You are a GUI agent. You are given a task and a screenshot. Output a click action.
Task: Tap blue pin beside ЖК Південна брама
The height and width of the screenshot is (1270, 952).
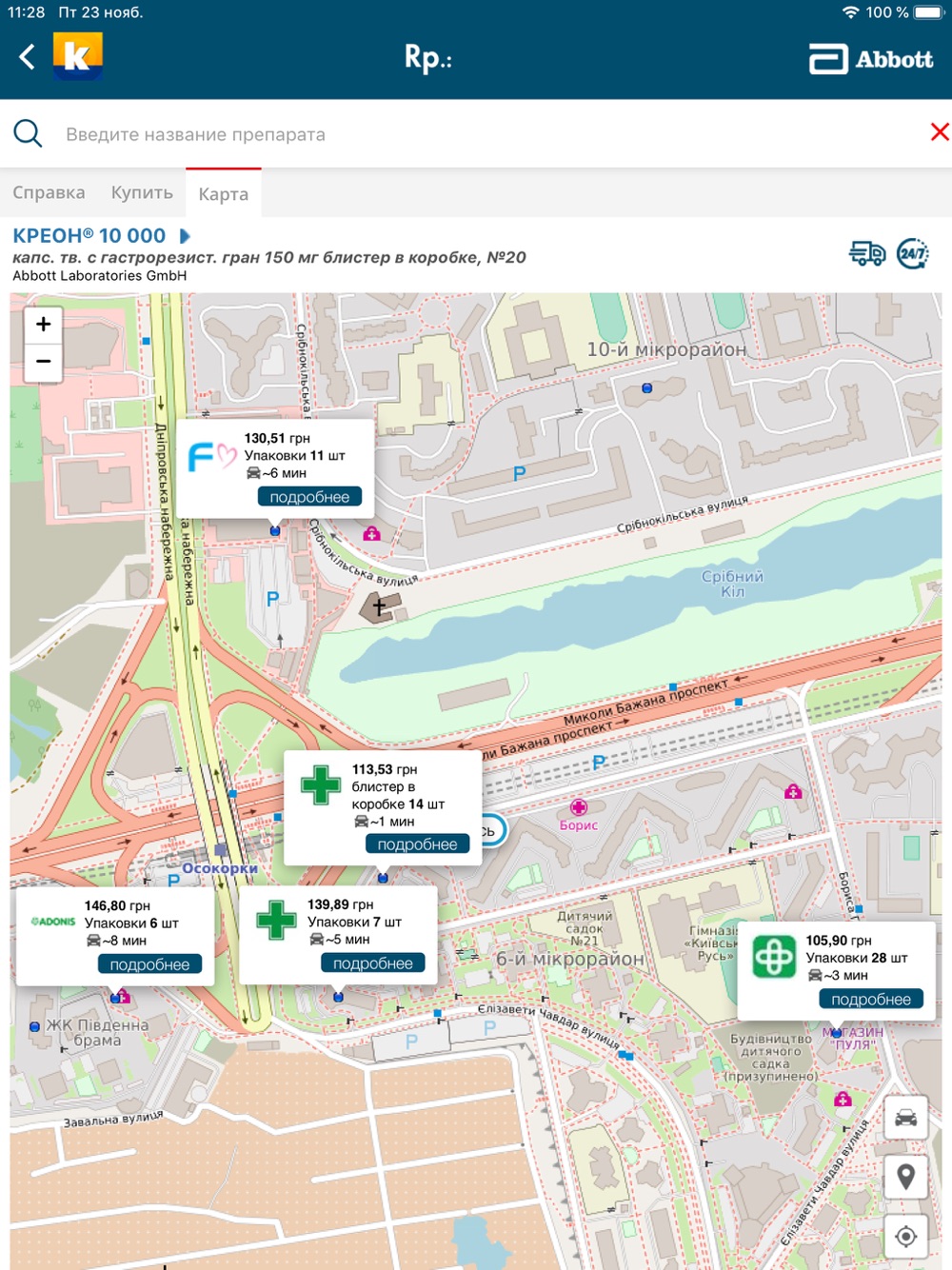[x=34, y=1027]
